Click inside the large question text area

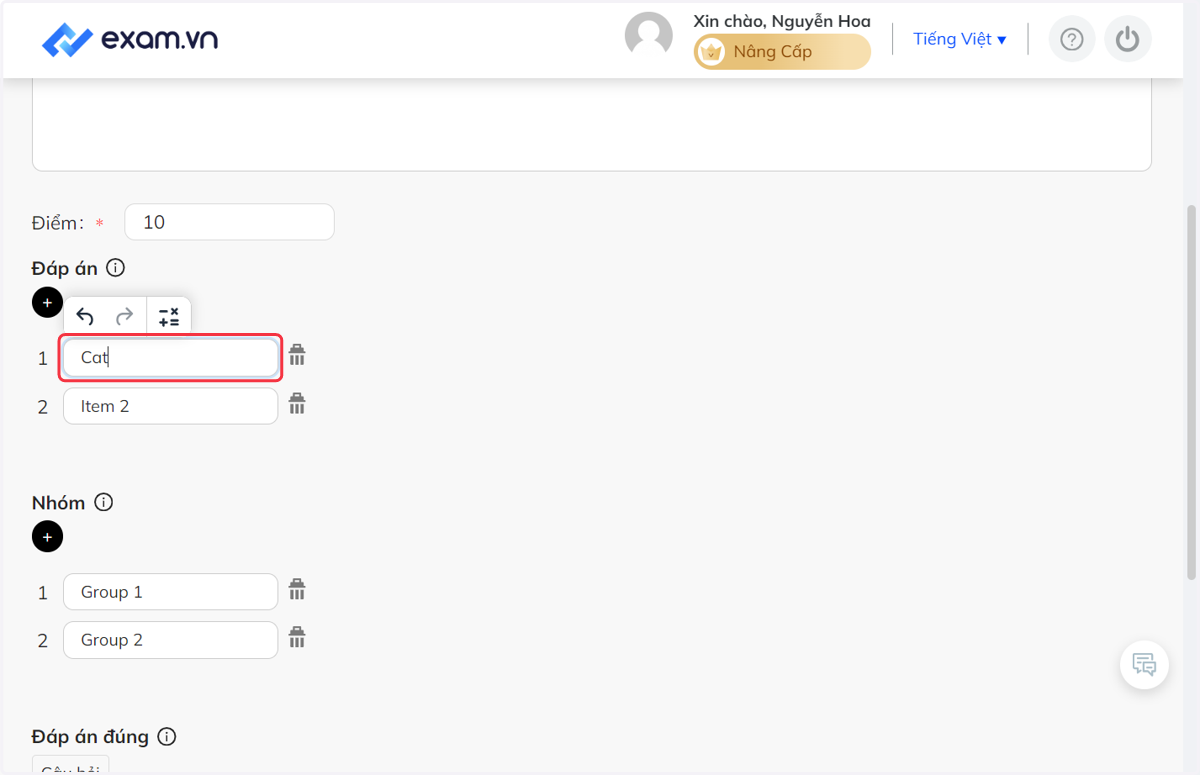coord(592,125)
